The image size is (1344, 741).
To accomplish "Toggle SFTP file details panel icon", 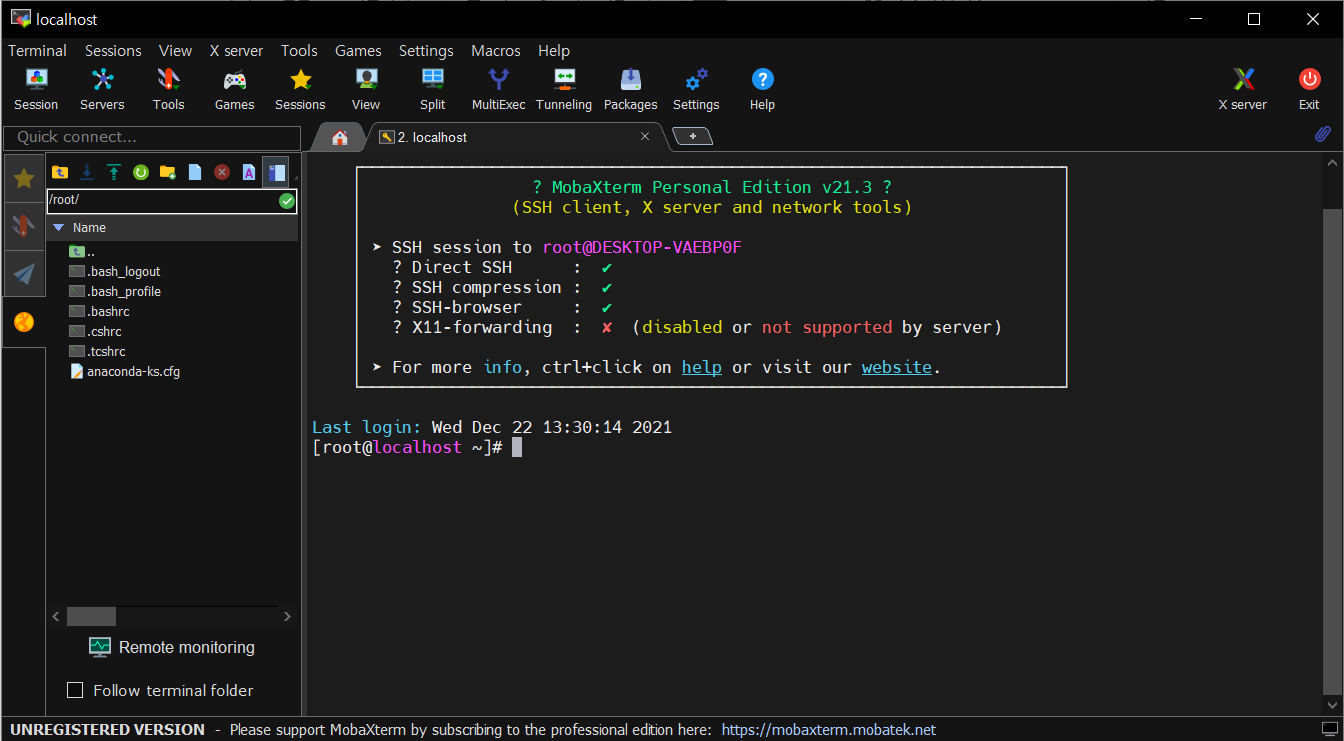I will [x=276, y=172].
